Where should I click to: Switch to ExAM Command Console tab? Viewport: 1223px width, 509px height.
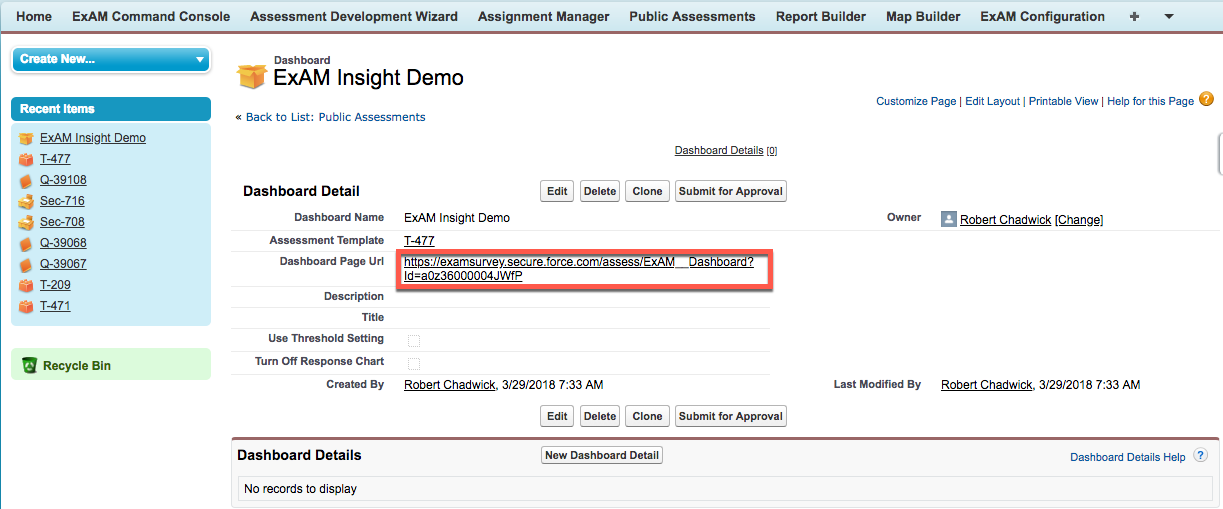151,17
